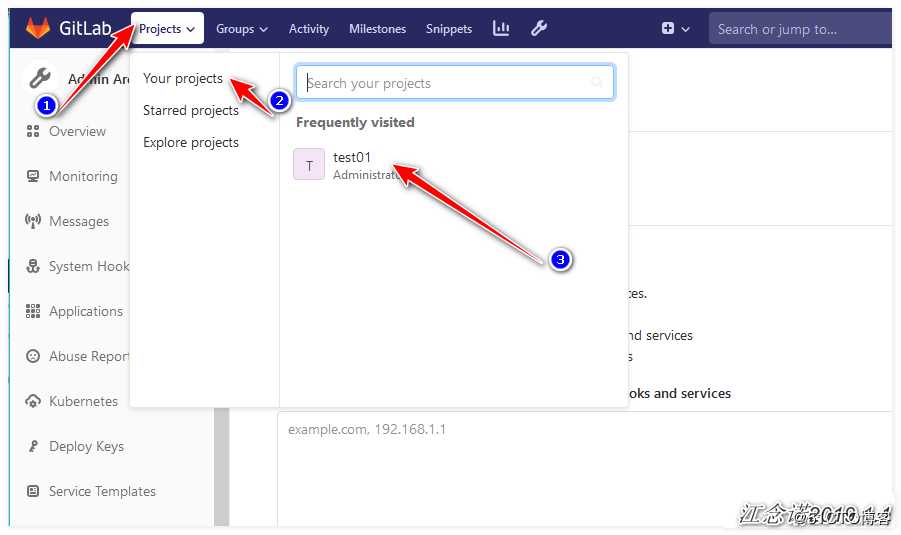Click the Search or jump to field
The width and height of the screenshot is (901, 535).
pyautogui.click(x=800, y=29)
